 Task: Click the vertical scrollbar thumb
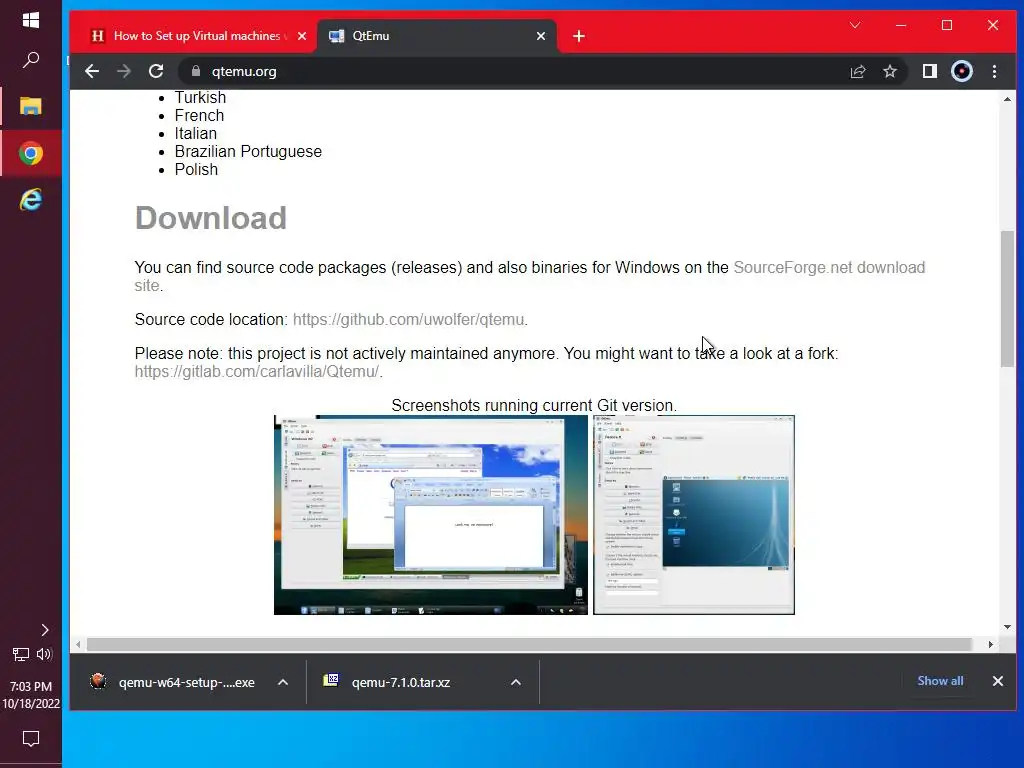point(1007,299)
